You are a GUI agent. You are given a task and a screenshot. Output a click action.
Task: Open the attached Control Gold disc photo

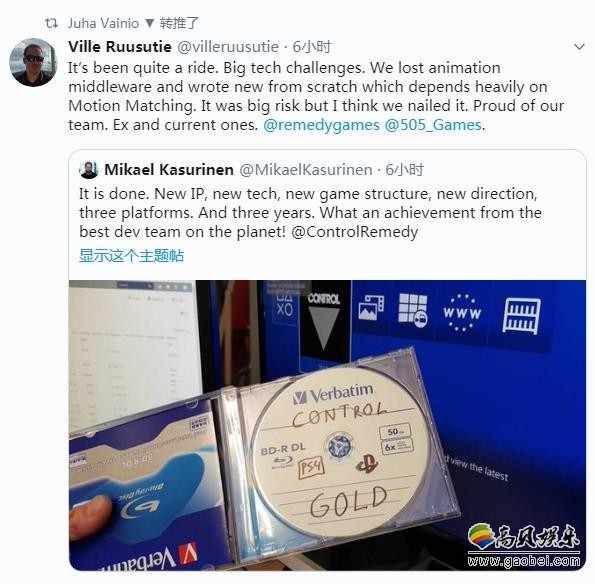pos(327,425)
